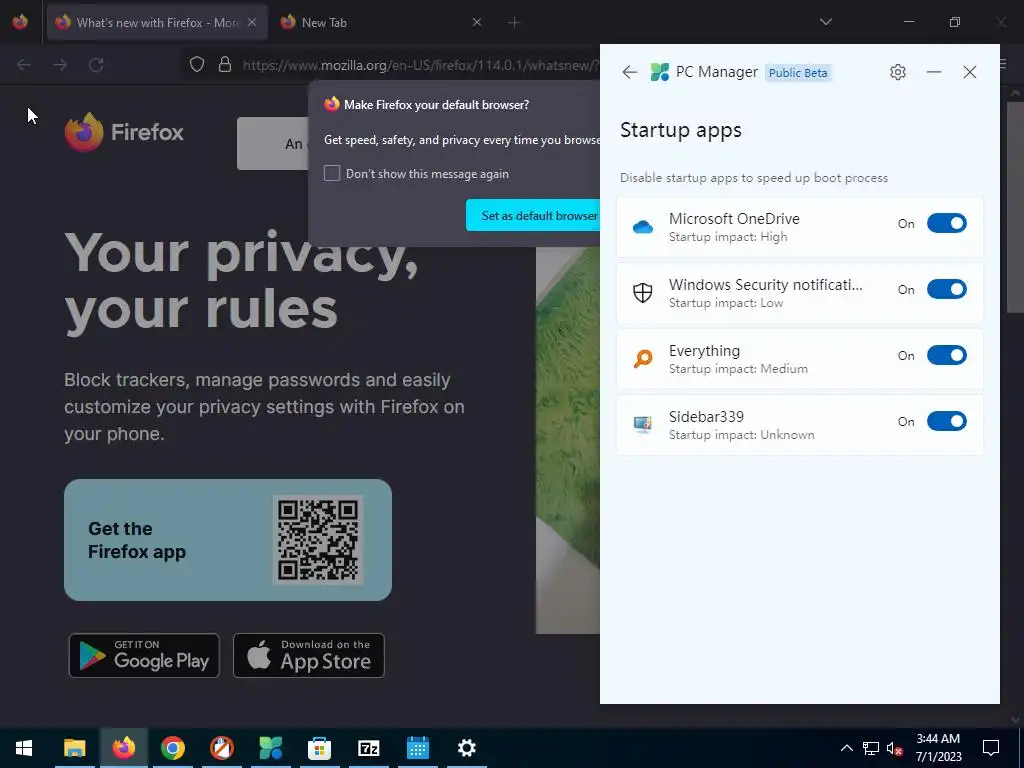The width and height of the screenshot is (1024, 768).
Task: Click "Windows Security notificati..." name
Action: 765,285
